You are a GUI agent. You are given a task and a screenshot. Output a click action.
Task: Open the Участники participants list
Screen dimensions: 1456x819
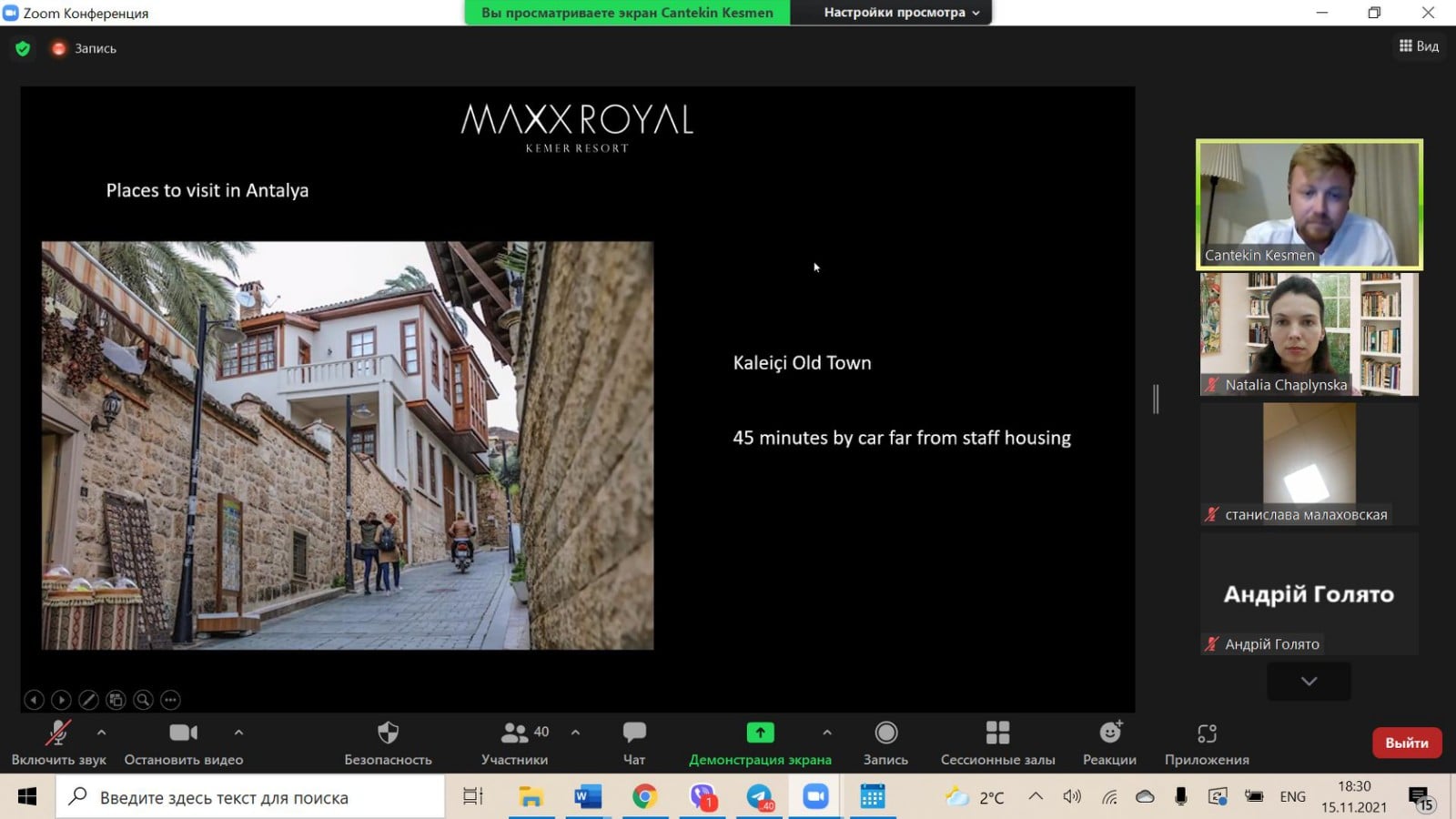(515, 733)
